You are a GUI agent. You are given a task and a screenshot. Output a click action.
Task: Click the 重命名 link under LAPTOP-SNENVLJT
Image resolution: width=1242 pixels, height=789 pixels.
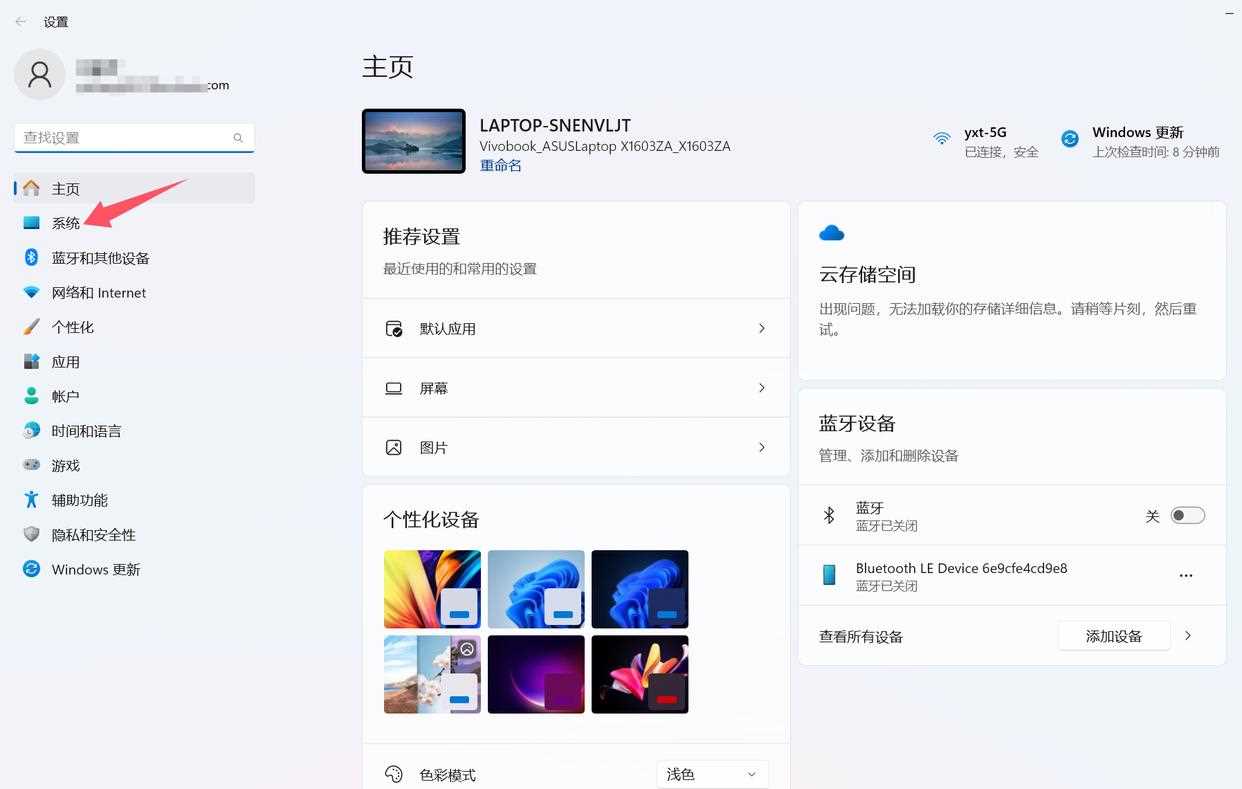[x=500, y=165]
